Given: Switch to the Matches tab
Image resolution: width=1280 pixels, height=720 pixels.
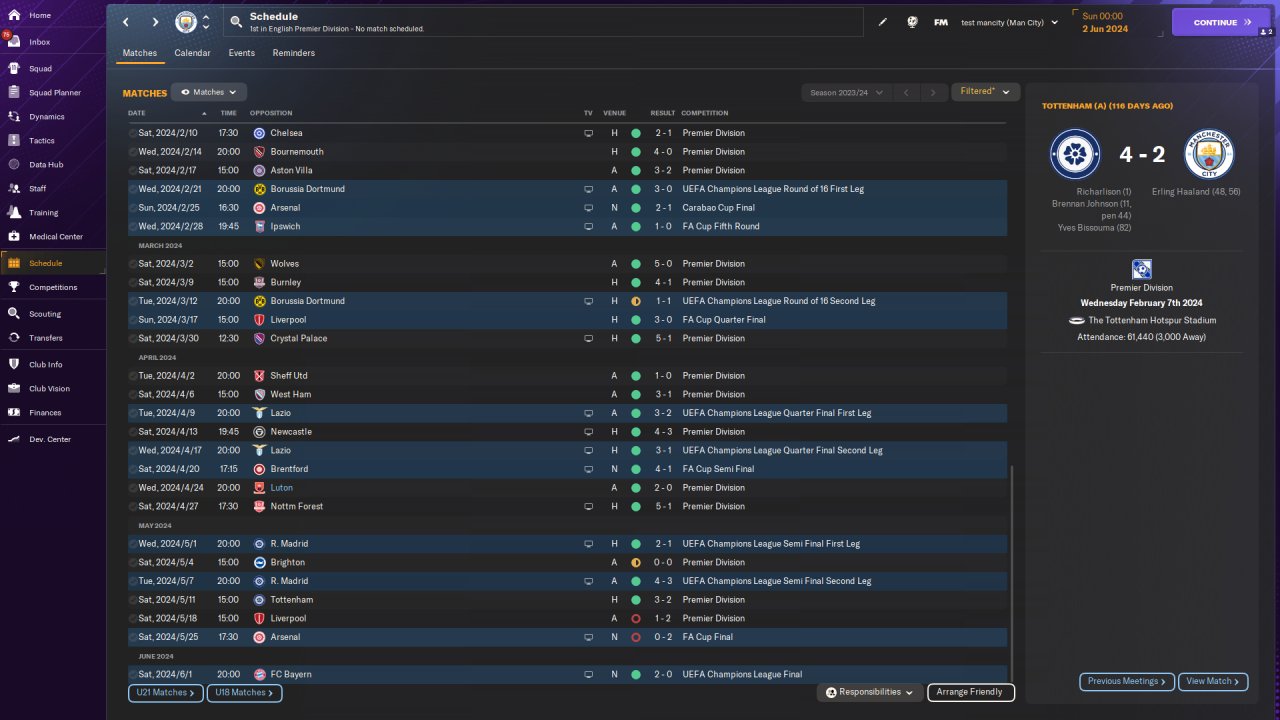Looking at the screenshot, I should click(140, 53).
